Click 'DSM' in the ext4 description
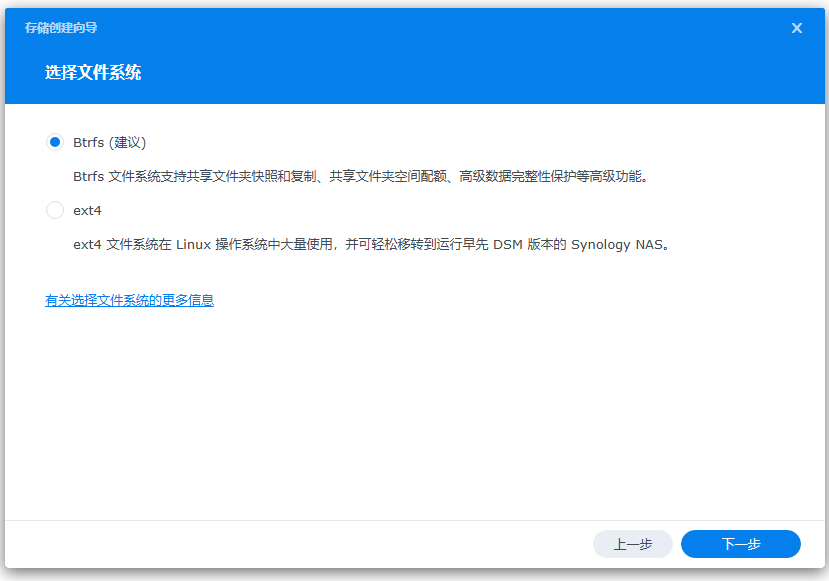The image size is (829, 581). click(x=510, y=244)
